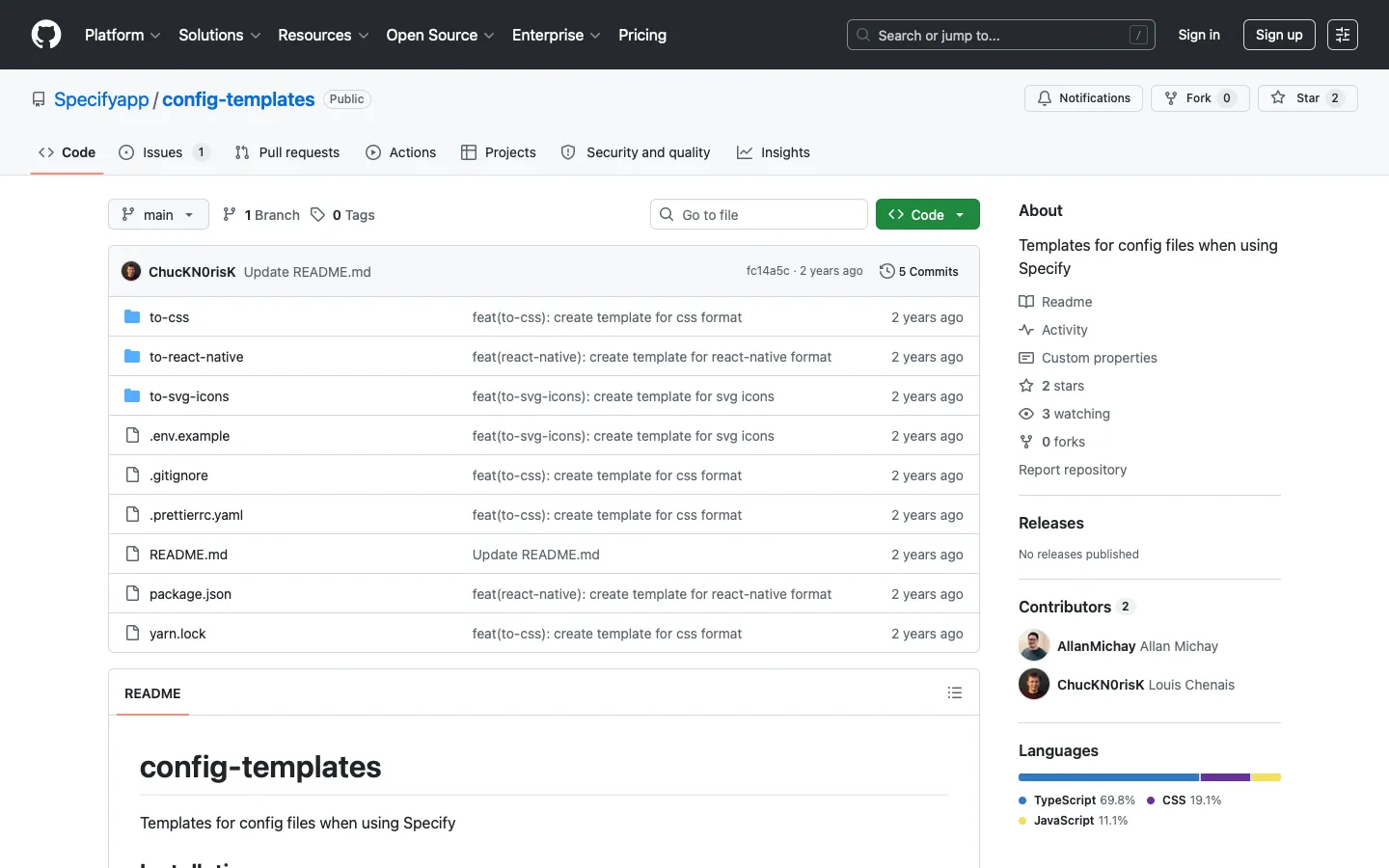Viewport: 1389px width, 868px height.
Task: Open the Update README.md commit message
Action: click(x=307, y=272)
